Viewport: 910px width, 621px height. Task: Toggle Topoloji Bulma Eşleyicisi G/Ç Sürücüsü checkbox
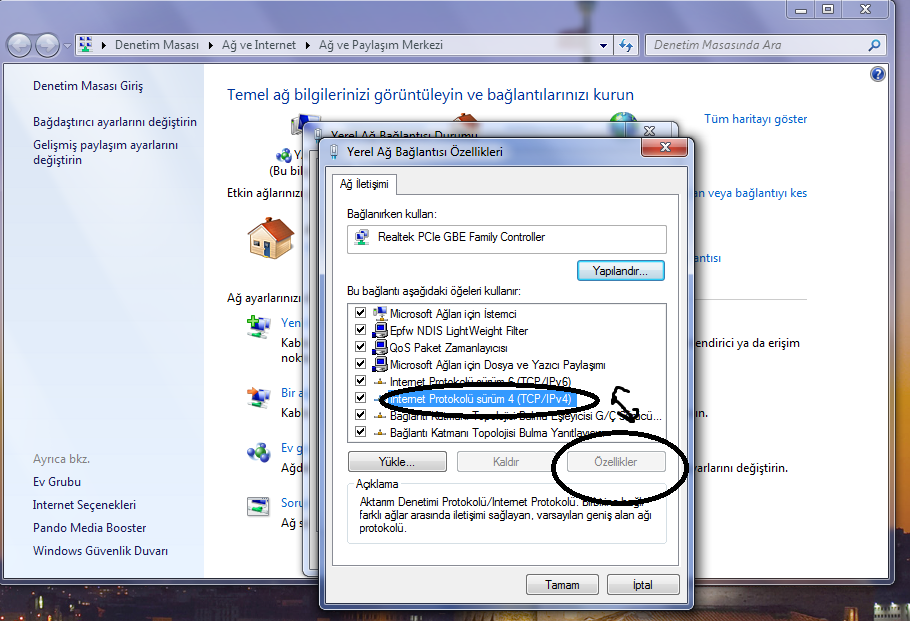click(360, 415)
